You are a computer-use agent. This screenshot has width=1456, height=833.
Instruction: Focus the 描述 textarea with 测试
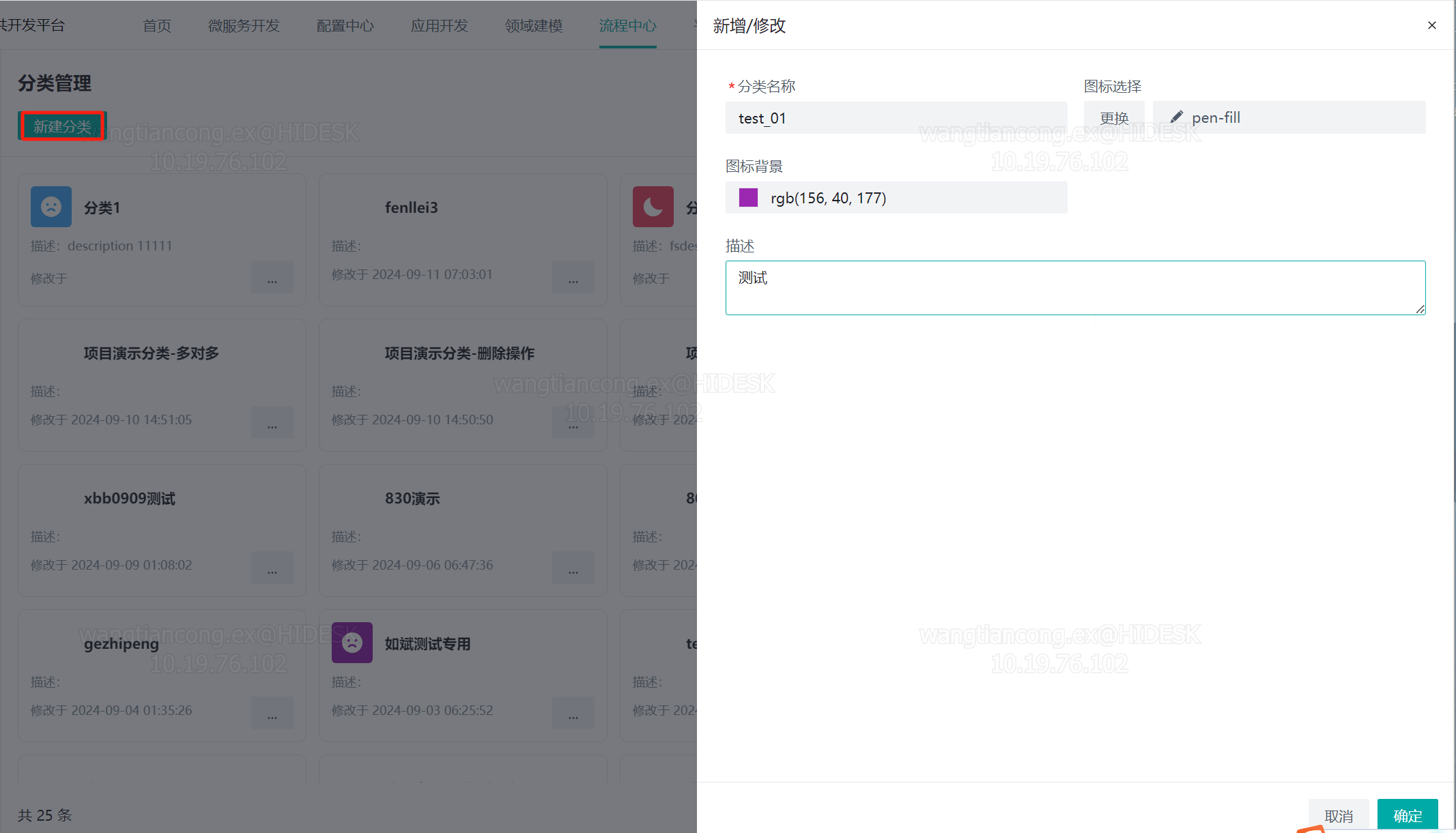coord(1075,287)
